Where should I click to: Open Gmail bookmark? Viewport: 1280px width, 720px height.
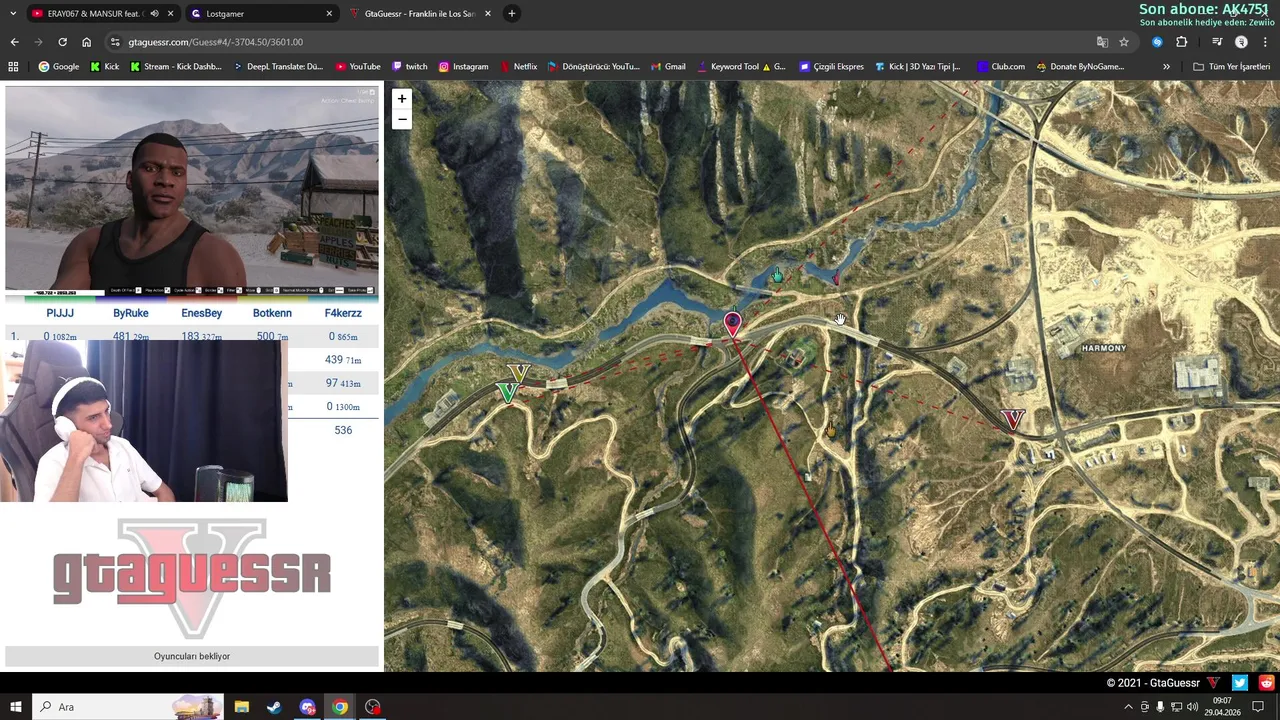pyautogui.click(x=668, y=67)
